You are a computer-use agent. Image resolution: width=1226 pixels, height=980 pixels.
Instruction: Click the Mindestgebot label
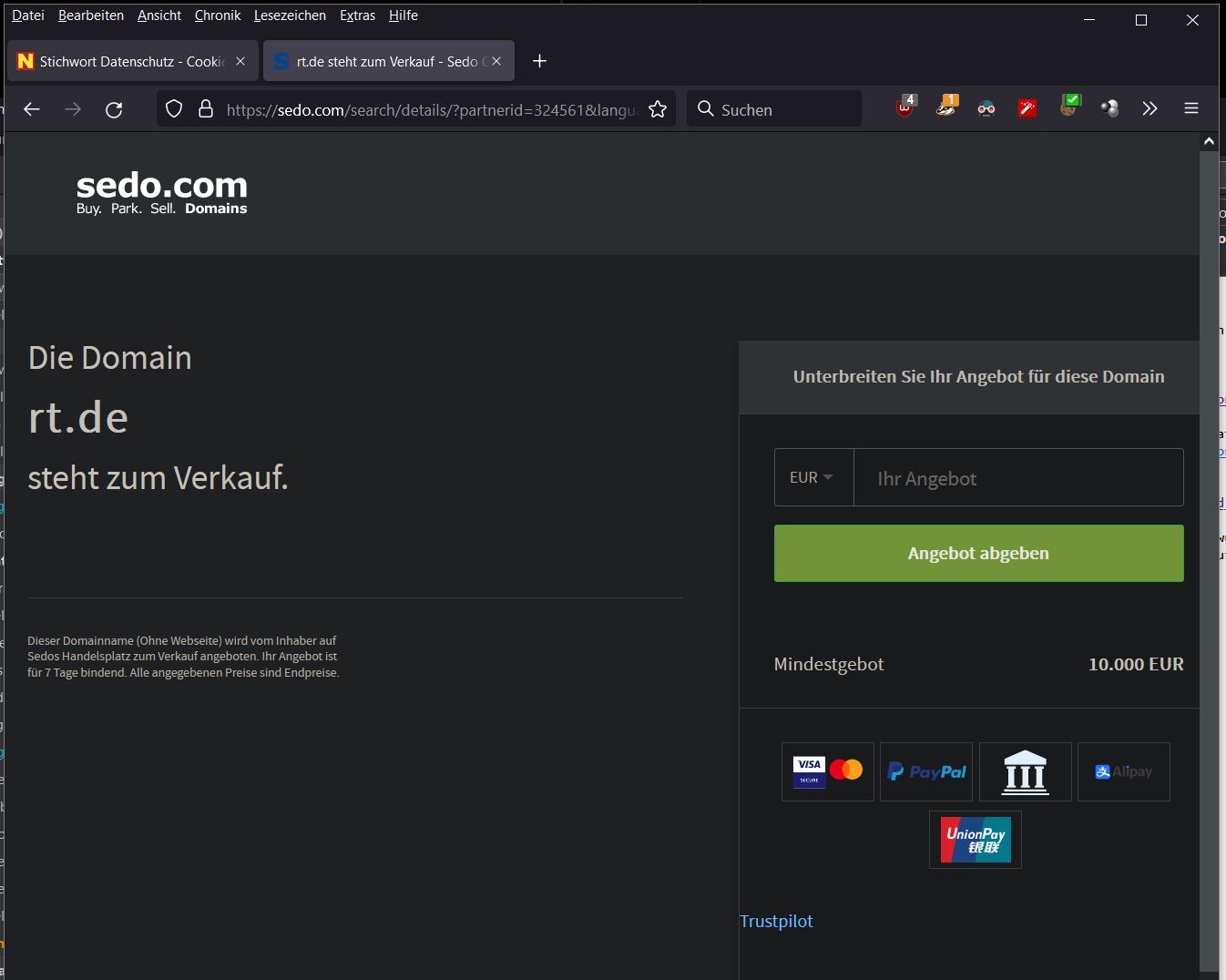pyautogui.click(x=828, y=664)
